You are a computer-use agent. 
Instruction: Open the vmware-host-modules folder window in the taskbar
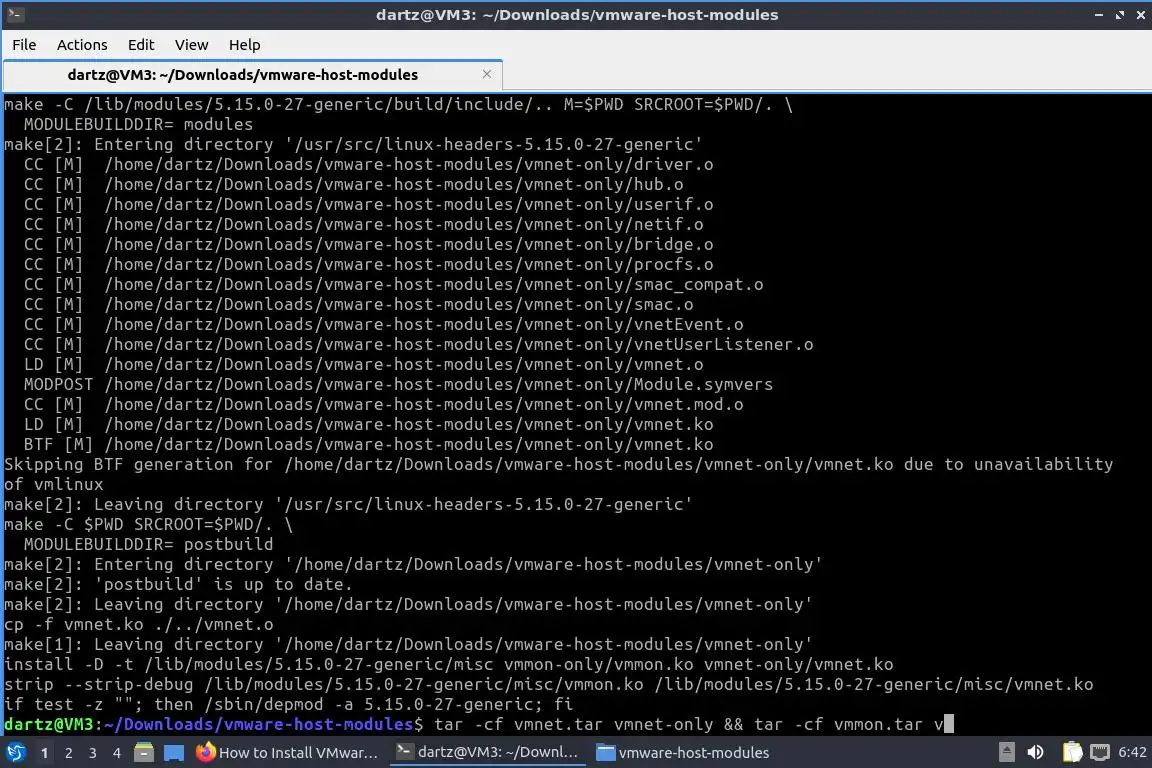click(x=683, y=753)
